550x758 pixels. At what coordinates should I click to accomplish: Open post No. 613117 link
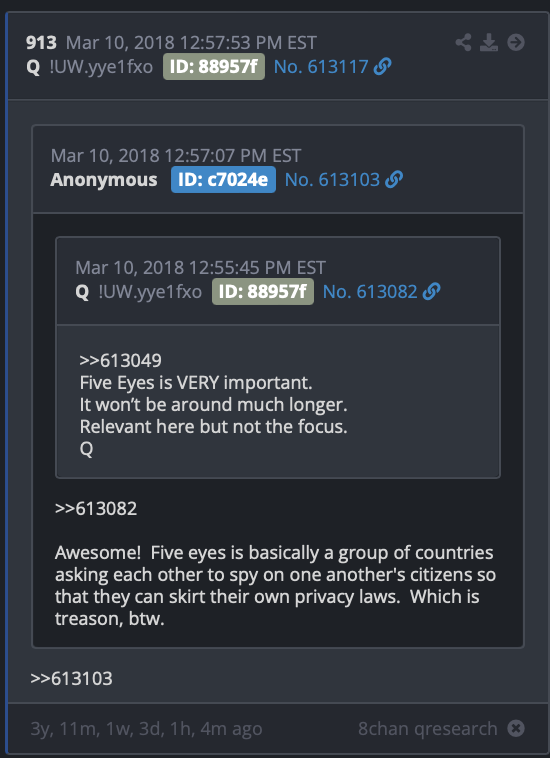click(321, 67)
